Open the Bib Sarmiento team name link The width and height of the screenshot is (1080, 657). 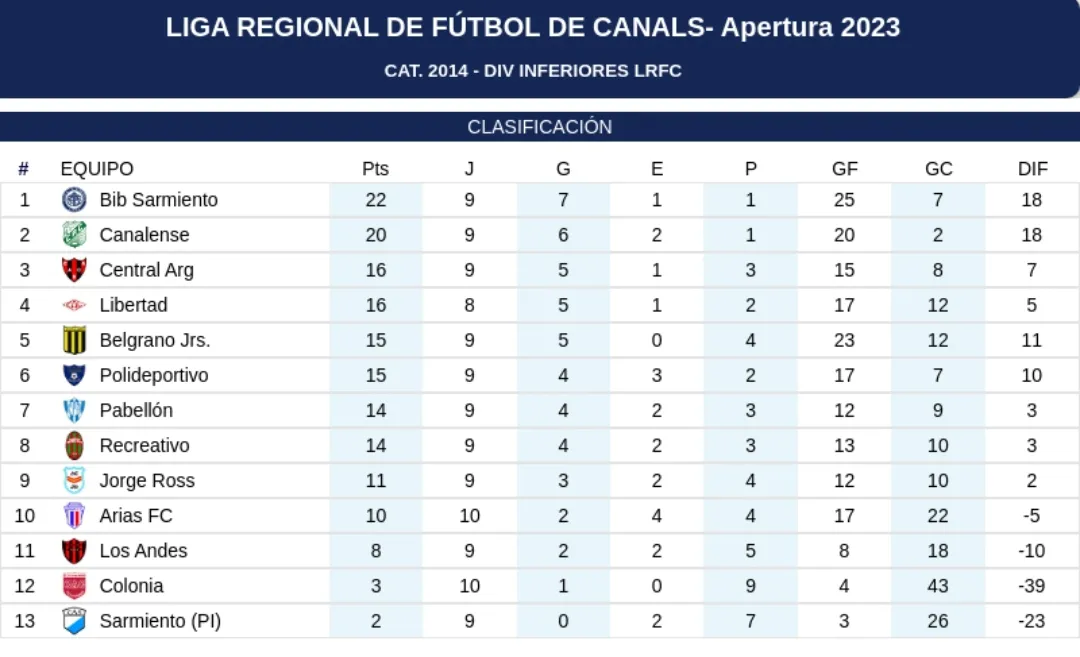(x=158, y=200)
